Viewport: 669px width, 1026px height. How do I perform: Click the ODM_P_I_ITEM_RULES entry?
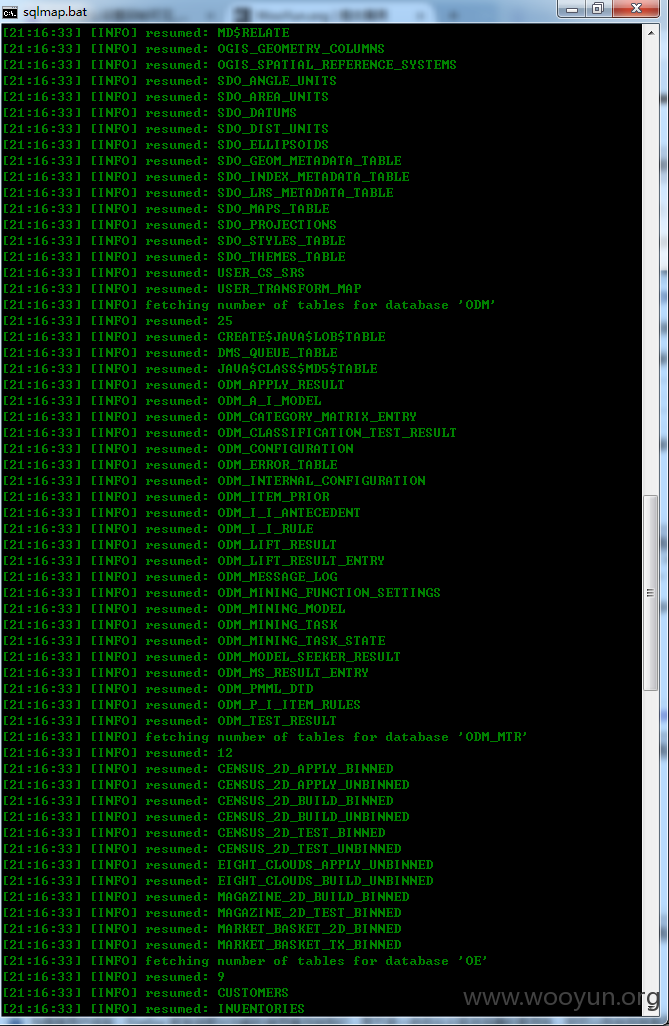[x=289, y=705]
